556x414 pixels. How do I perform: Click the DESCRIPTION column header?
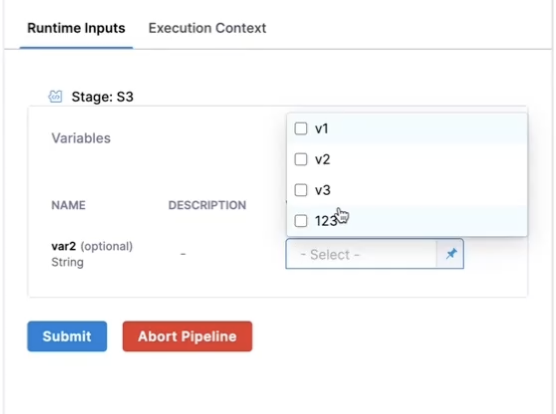[x=207, y=205]
